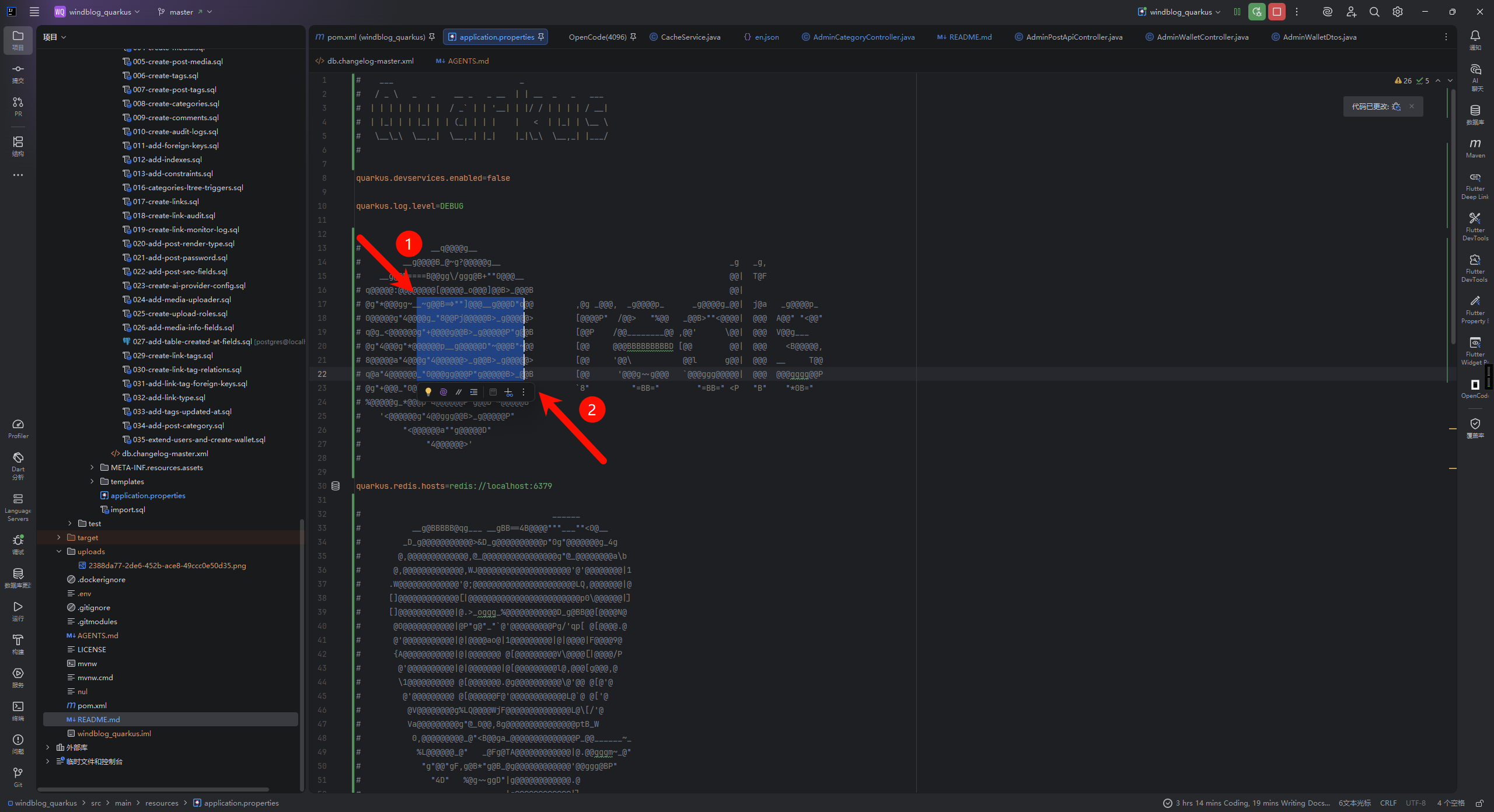Toggle pin on pom.xml tab
Screen dimensions: 1494x812
pyautogui.click(x=432, y=37)
